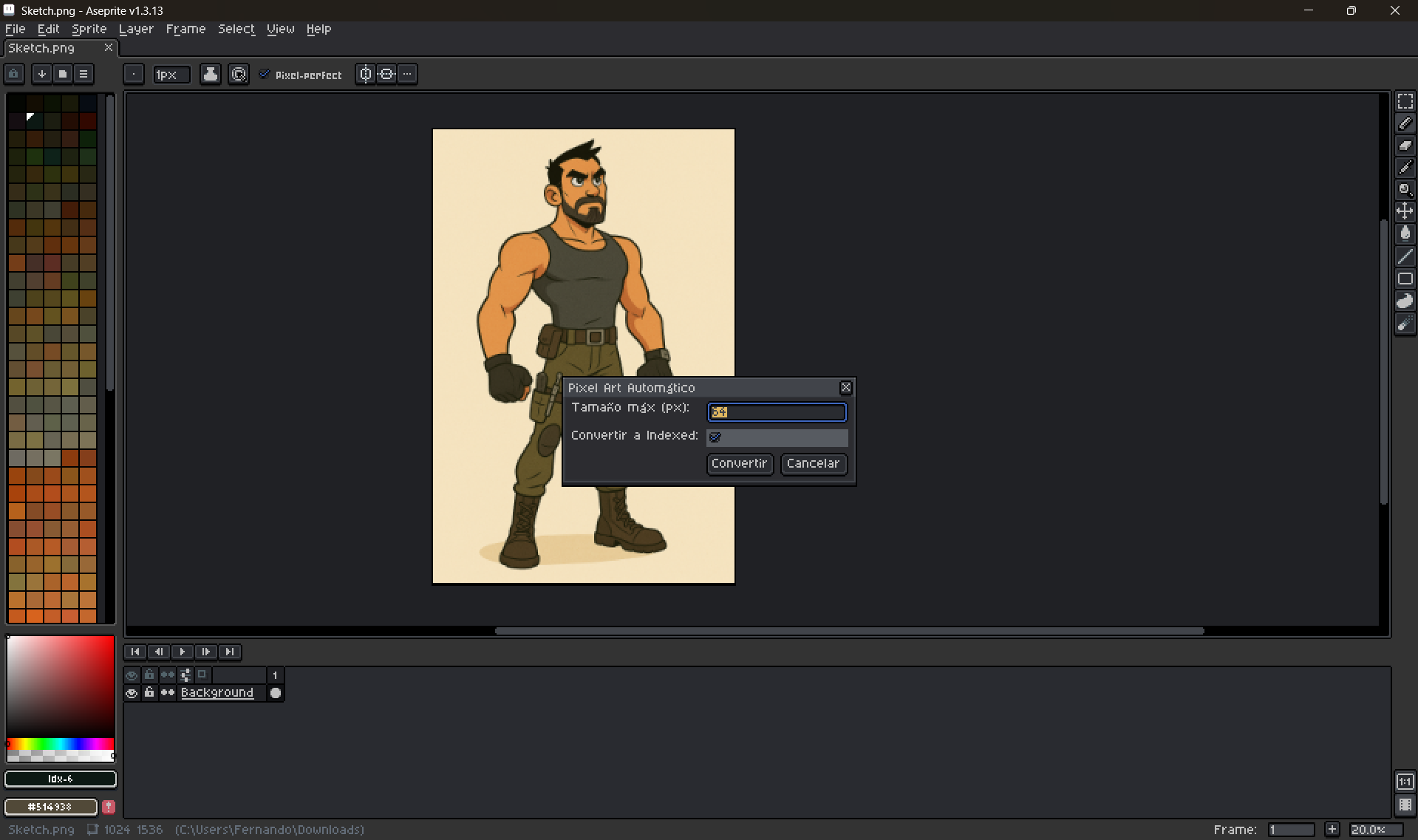Toggle lock for all layers in header
The width and height of the screenshot is (1418, 840).
click(149, 675)
